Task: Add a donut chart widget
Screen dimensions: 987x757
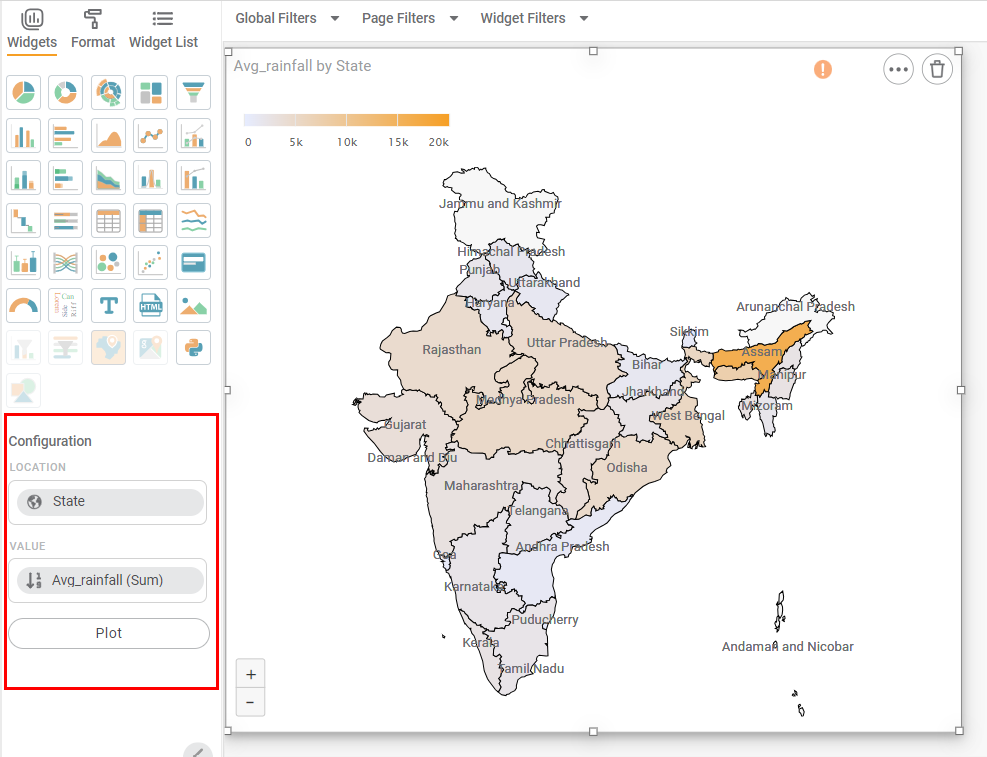Action: tap(66, 93)
